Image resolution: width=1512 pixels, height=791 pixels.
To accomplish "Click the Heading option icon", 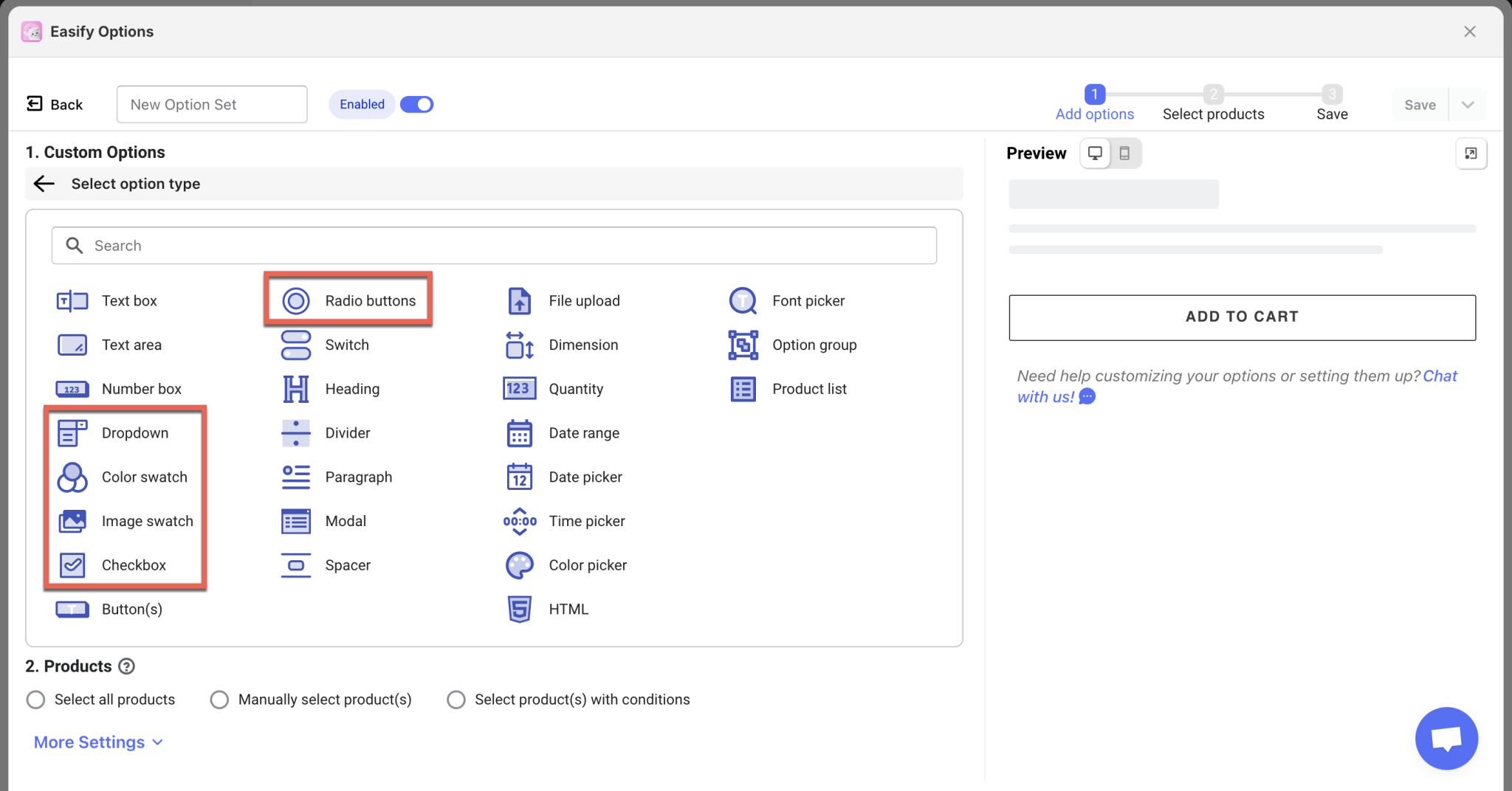I will 296,389.
